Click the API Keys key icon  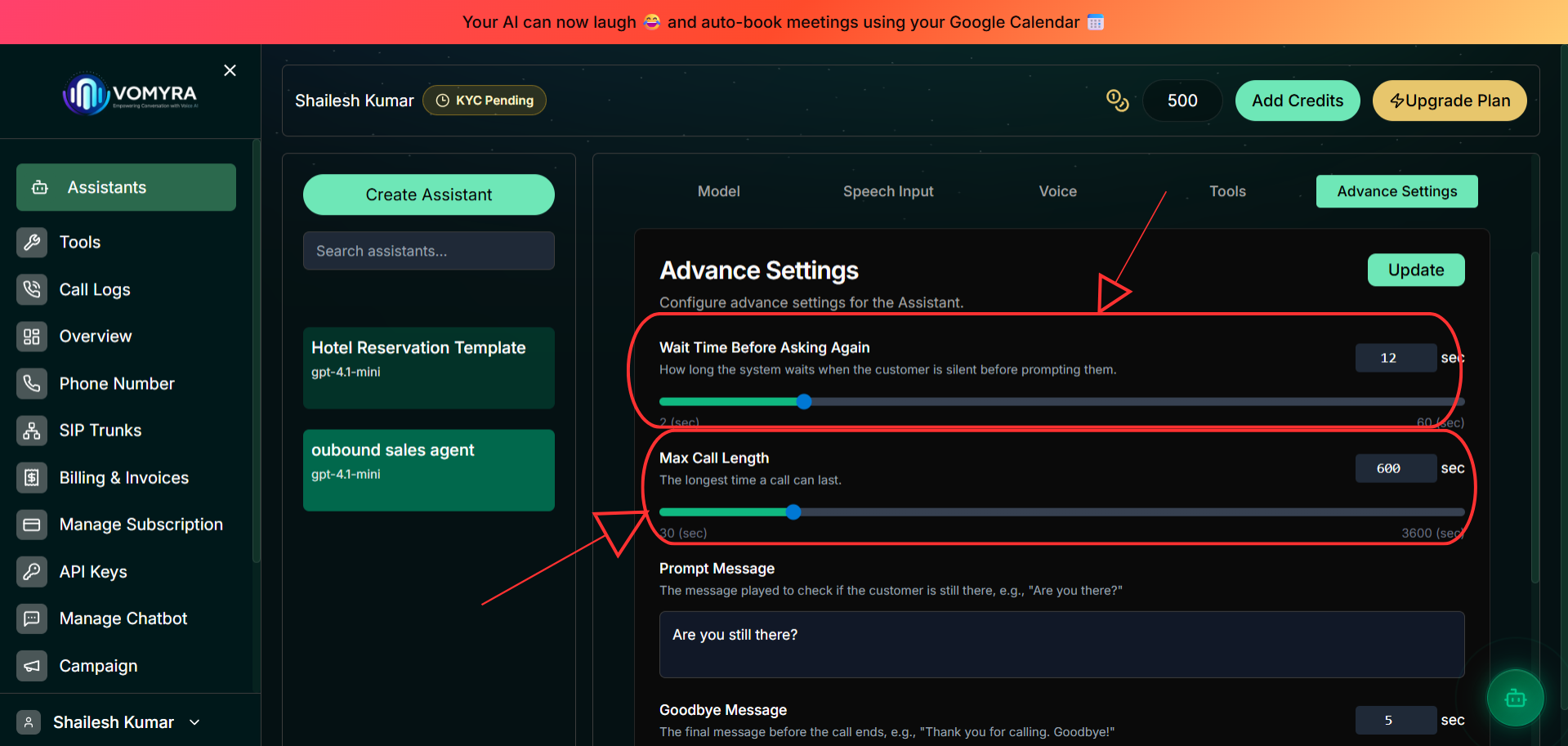click(32, 571)
